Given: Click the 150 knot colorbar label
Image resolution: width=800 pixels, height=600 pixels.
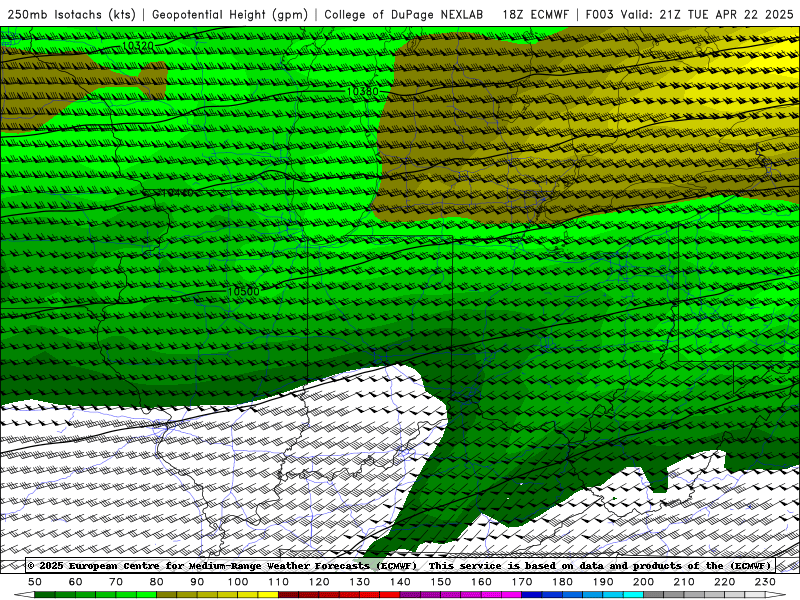Looking at the screenshot, I should point(441,582).
